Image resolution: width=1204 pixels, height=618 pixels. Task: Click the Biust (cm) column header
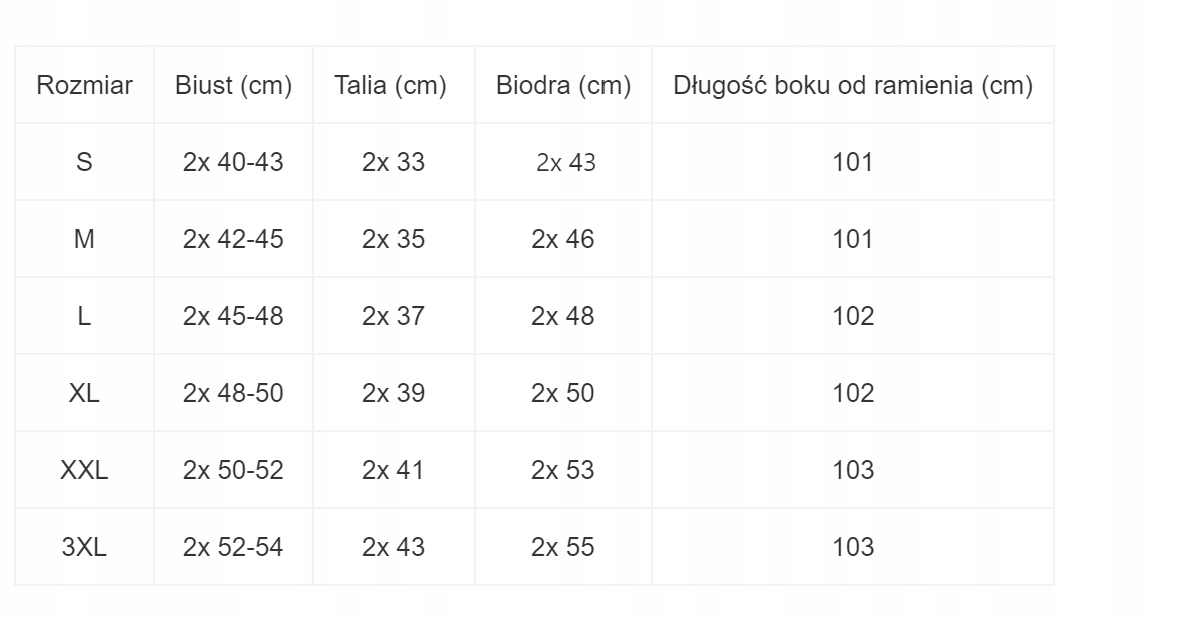click(x=233, y=86)
